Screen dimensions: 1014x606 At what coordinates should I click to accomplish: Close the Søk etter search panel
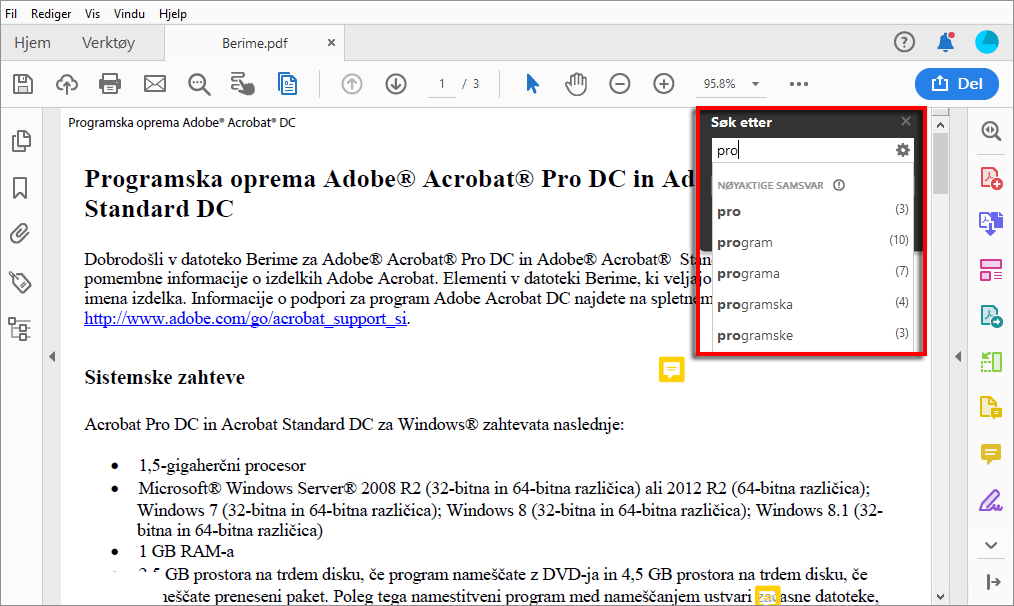point(906,121)
